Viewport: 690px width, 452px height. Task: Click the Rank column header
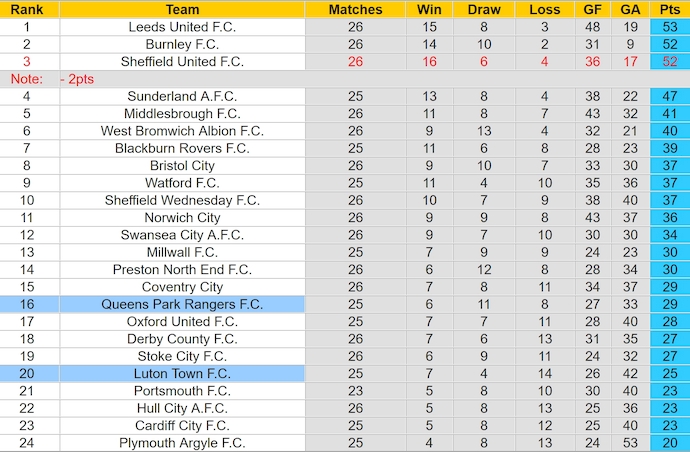[26, 10]
